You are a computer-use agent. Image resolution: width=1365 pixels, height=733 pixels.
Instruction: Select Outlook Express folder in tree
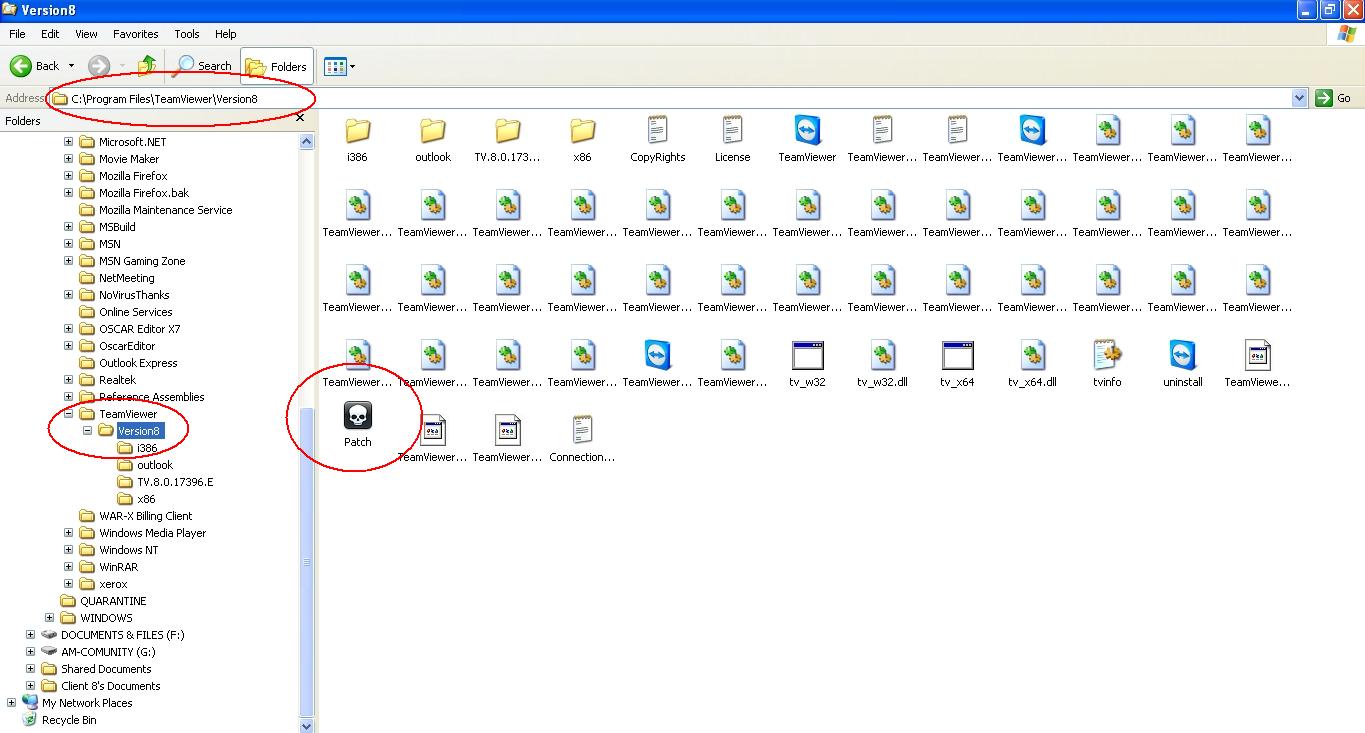click(x=138, y=363)
